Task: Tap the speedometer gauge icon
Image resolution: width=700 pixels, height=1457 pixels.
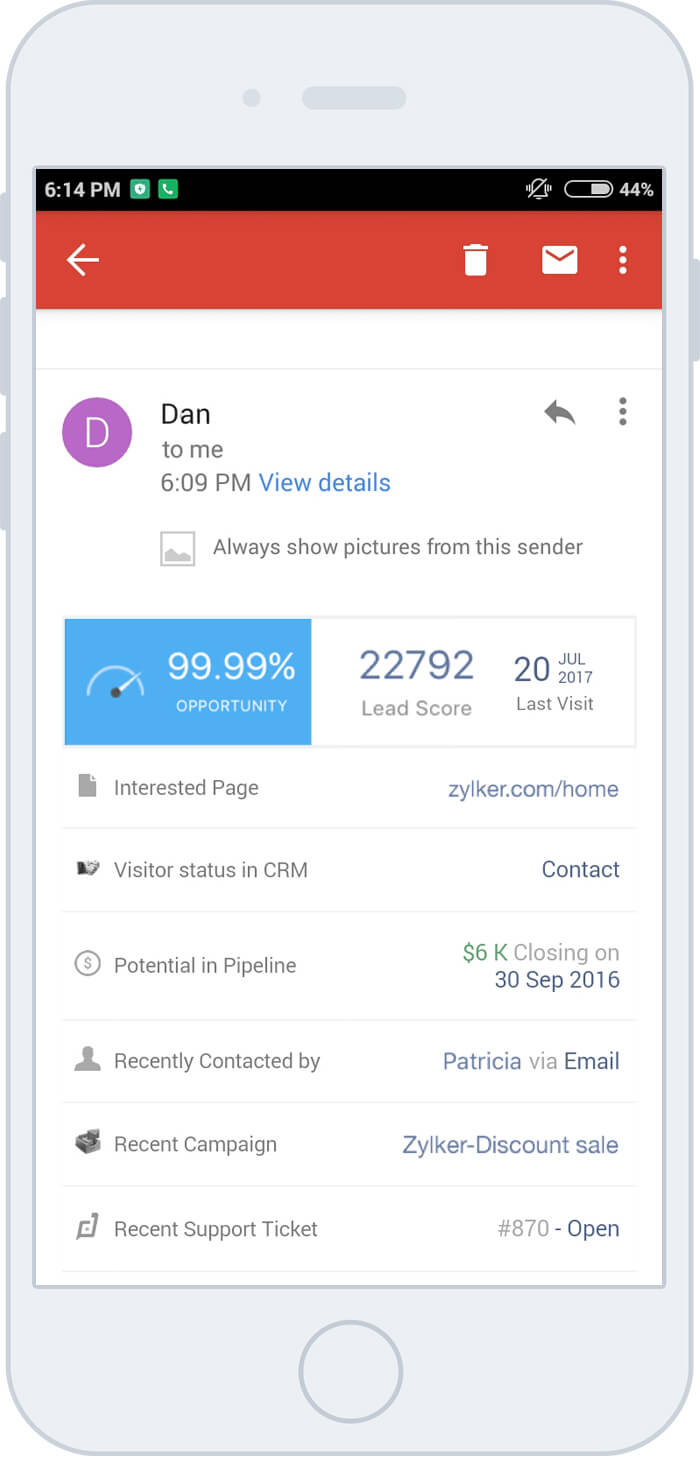Action: pos(115,683)
